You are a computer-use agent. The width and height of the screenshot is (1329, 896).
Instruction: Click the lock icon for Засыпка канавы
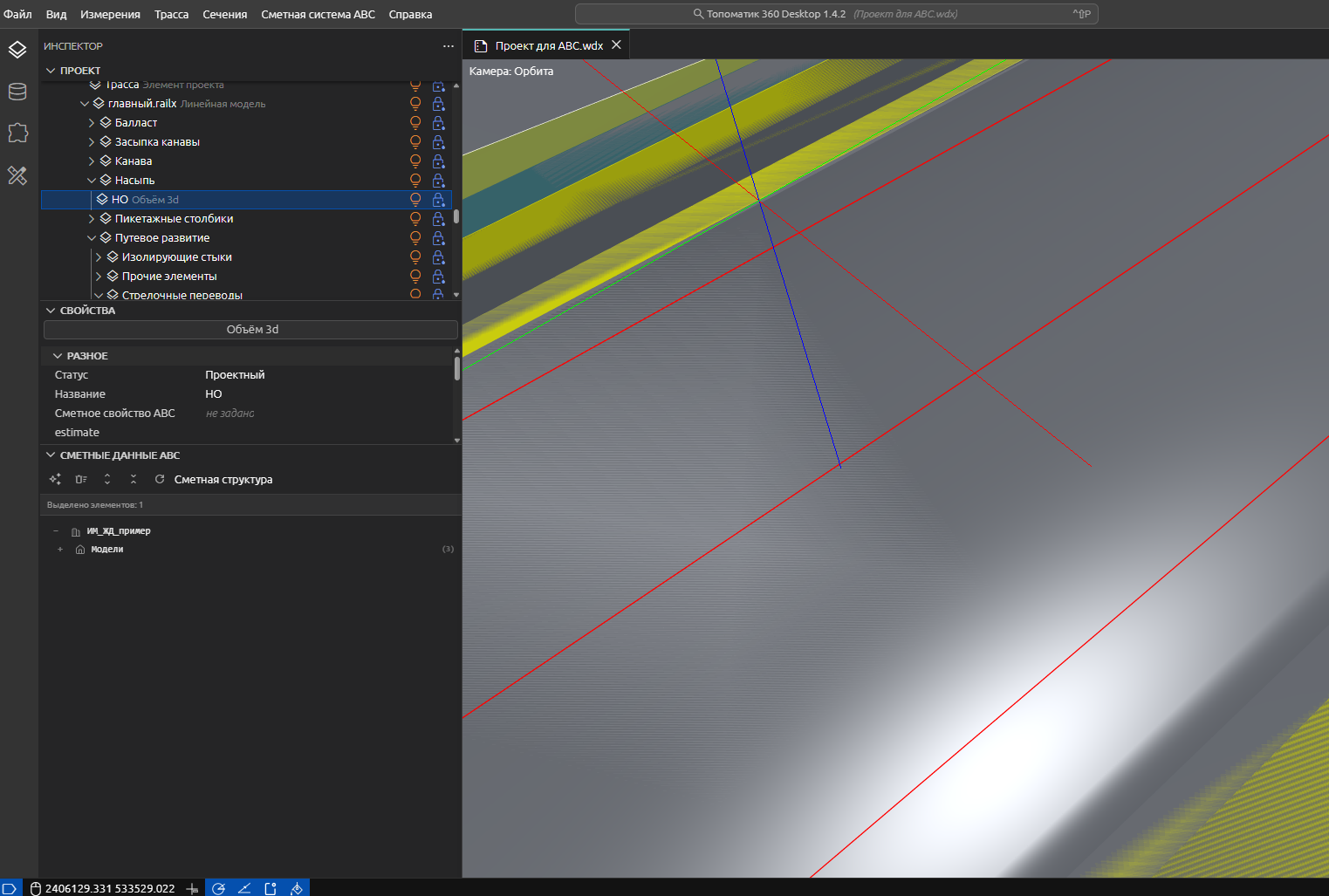(438, 142)
